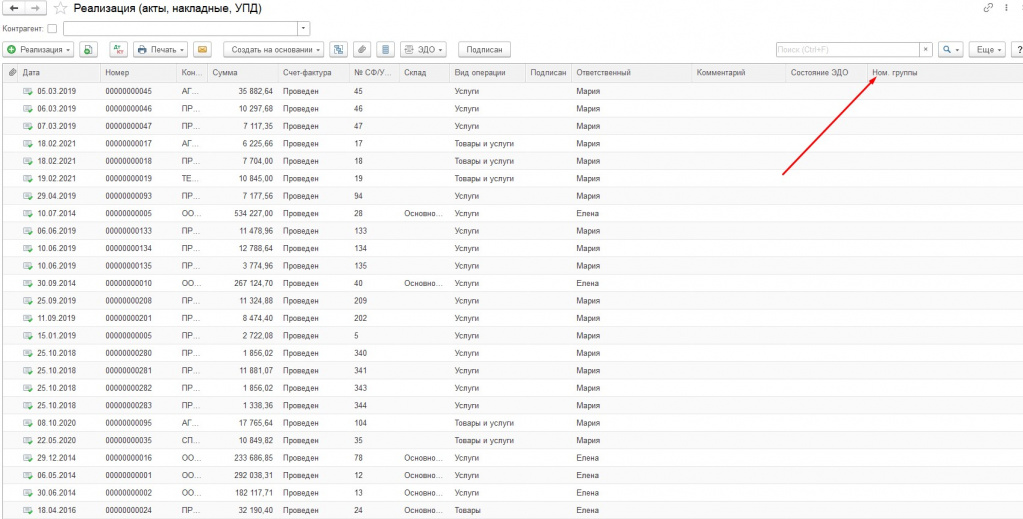This screenshot has height=519, width=1023.
Task: Click the related documents structure icon
Action: [x=339, y=50]
